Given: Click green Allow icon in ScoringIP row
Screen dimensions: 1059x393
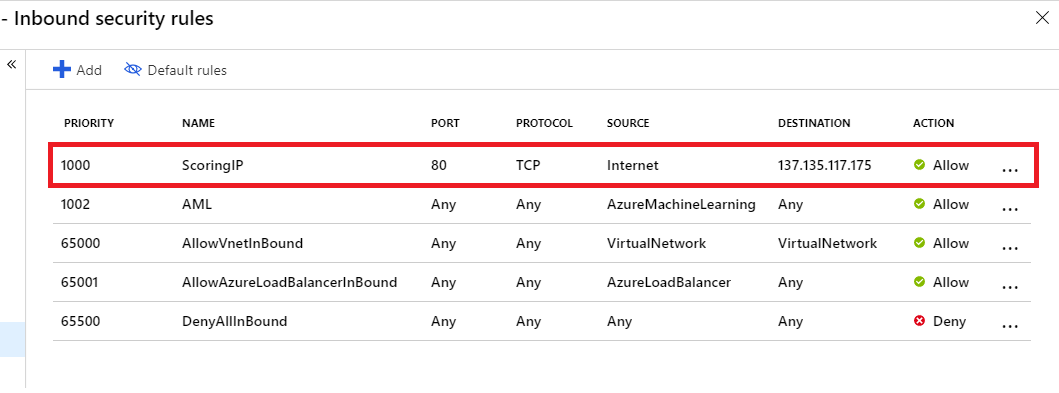Looking at the screenshot, I should [919, 165].
